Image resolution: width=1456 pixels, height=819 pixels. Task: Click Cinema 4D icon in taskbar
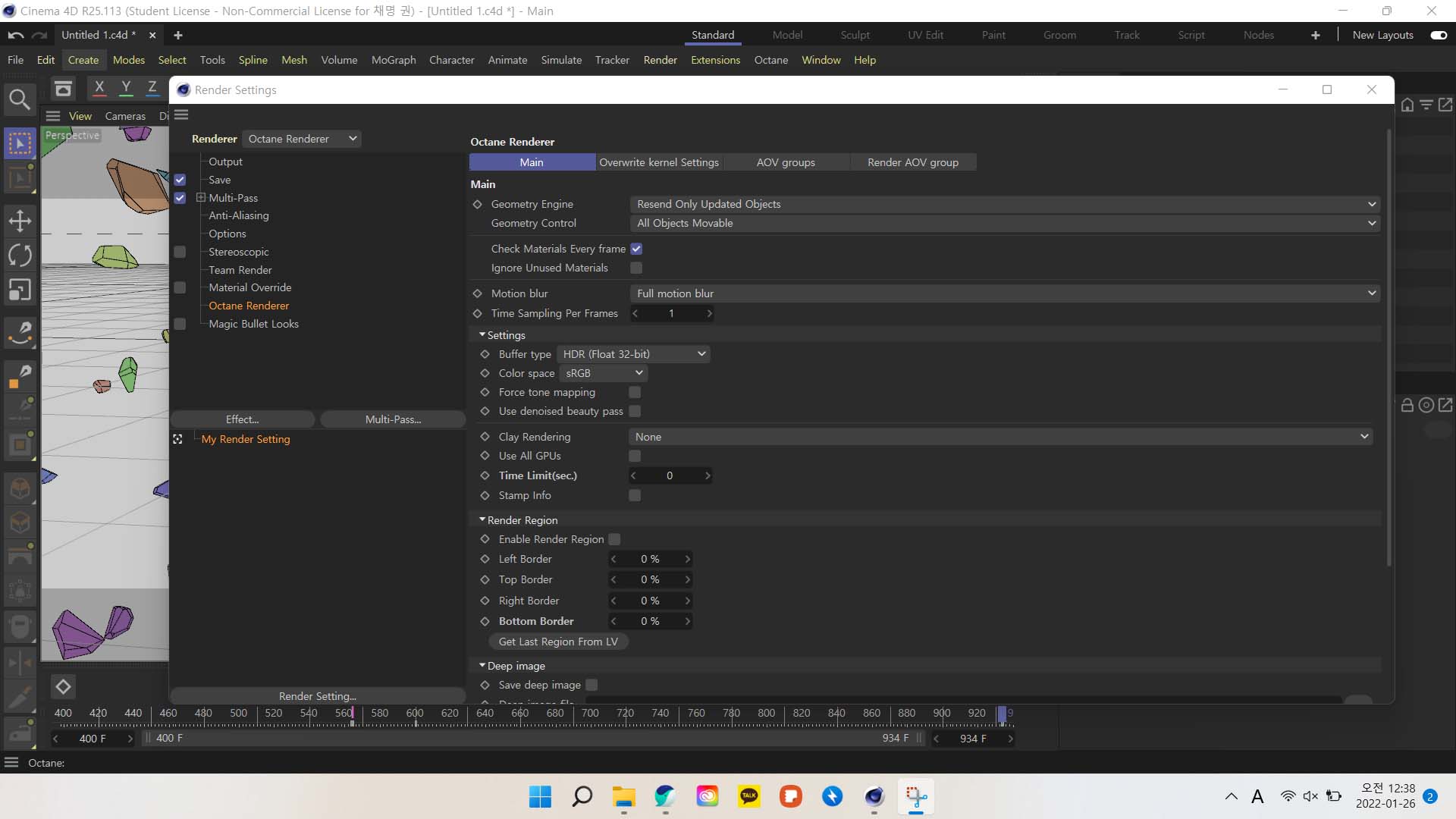click(874, 797)
